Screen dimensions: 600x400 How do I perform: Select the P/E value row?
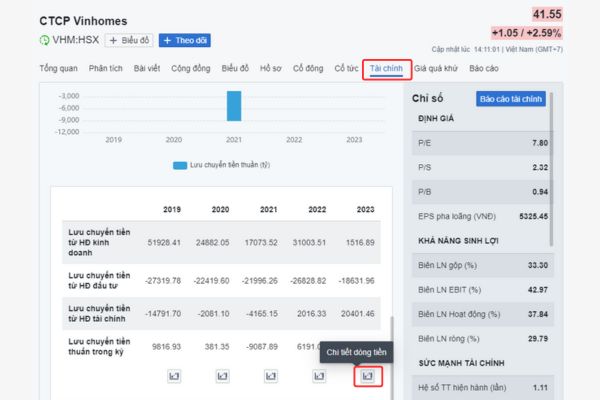click(x=483, y=143)
